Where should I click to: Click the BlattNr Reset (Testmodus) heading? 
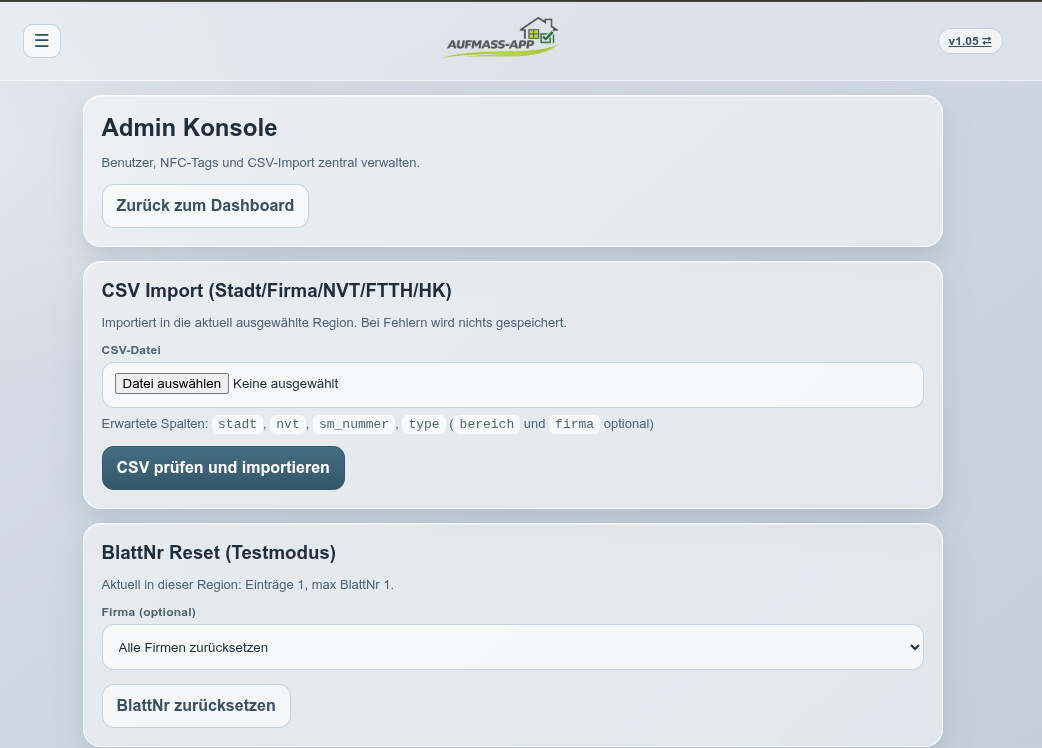click(218, 553)
